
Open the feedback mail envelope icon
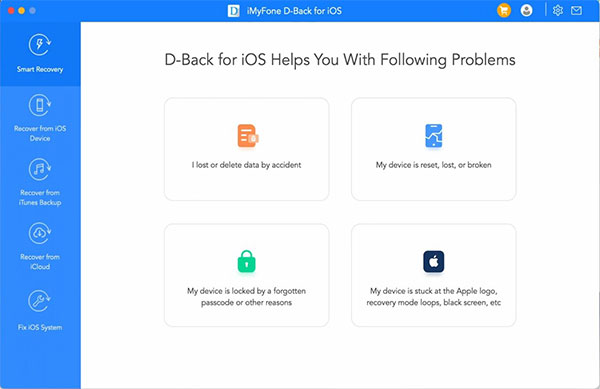[576, 11]
